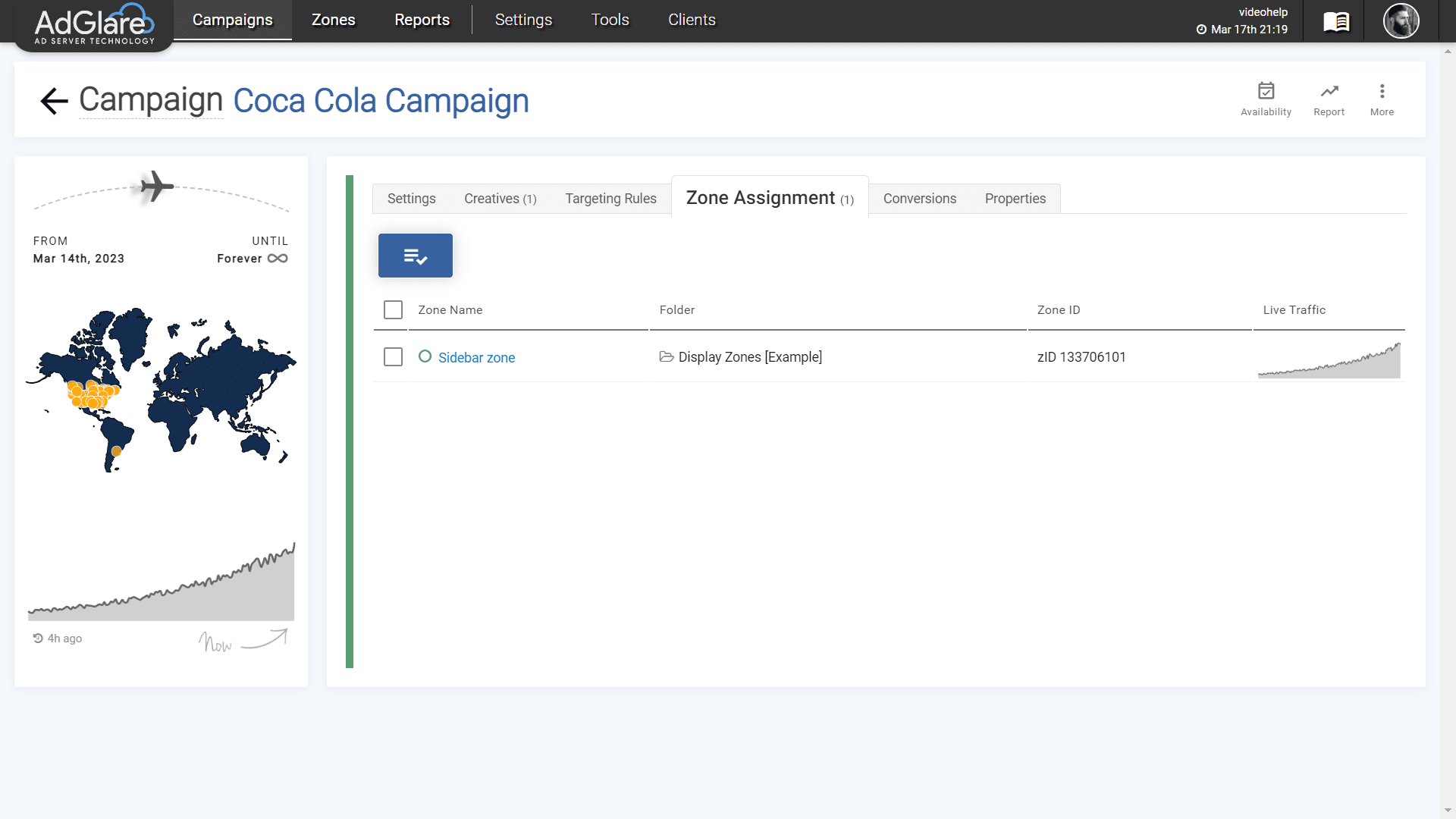Click the Mar 14th, 2023 start date
This screenshot has width=1456, height=819.
click(x=78, y=259)
